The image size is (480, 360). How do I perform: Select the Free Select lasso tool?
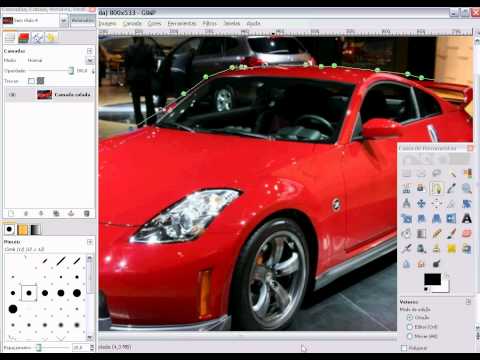[436, 173]
